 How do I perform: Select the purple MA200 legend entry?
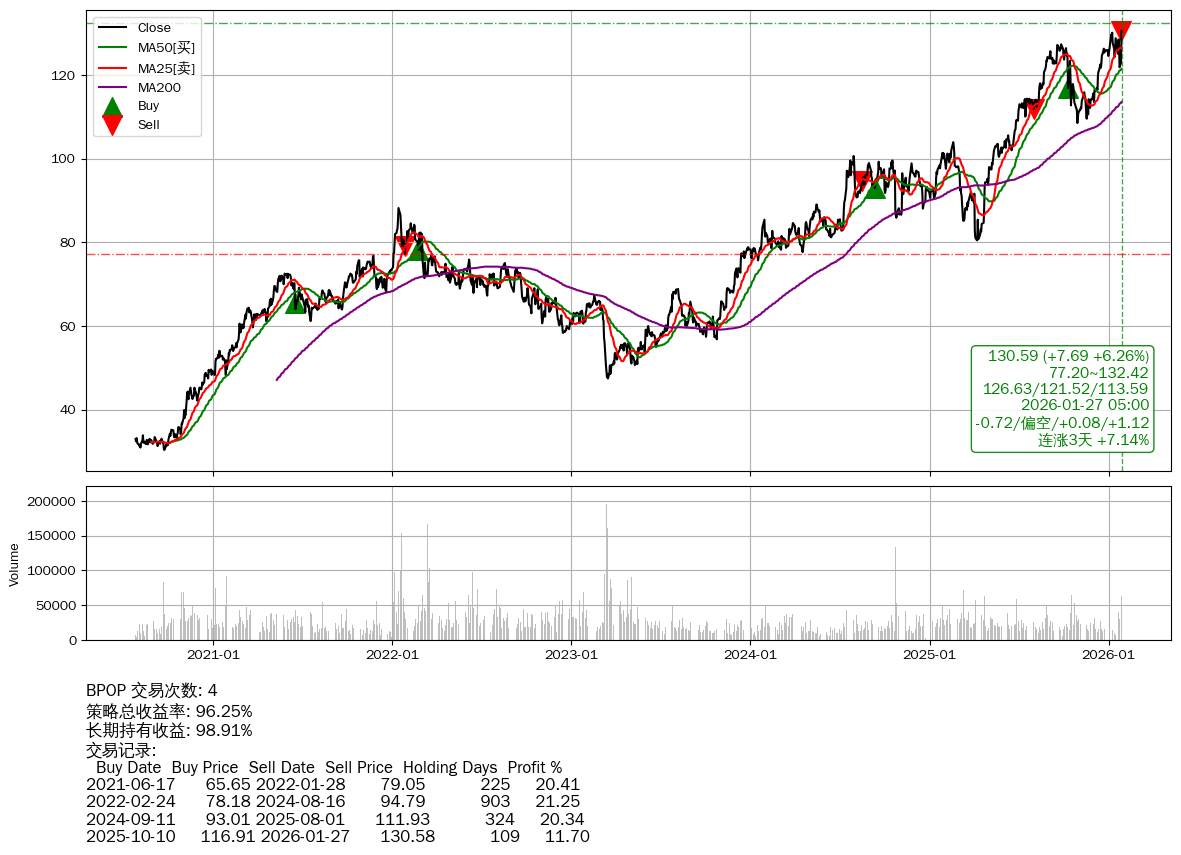[x=159, y=87]
